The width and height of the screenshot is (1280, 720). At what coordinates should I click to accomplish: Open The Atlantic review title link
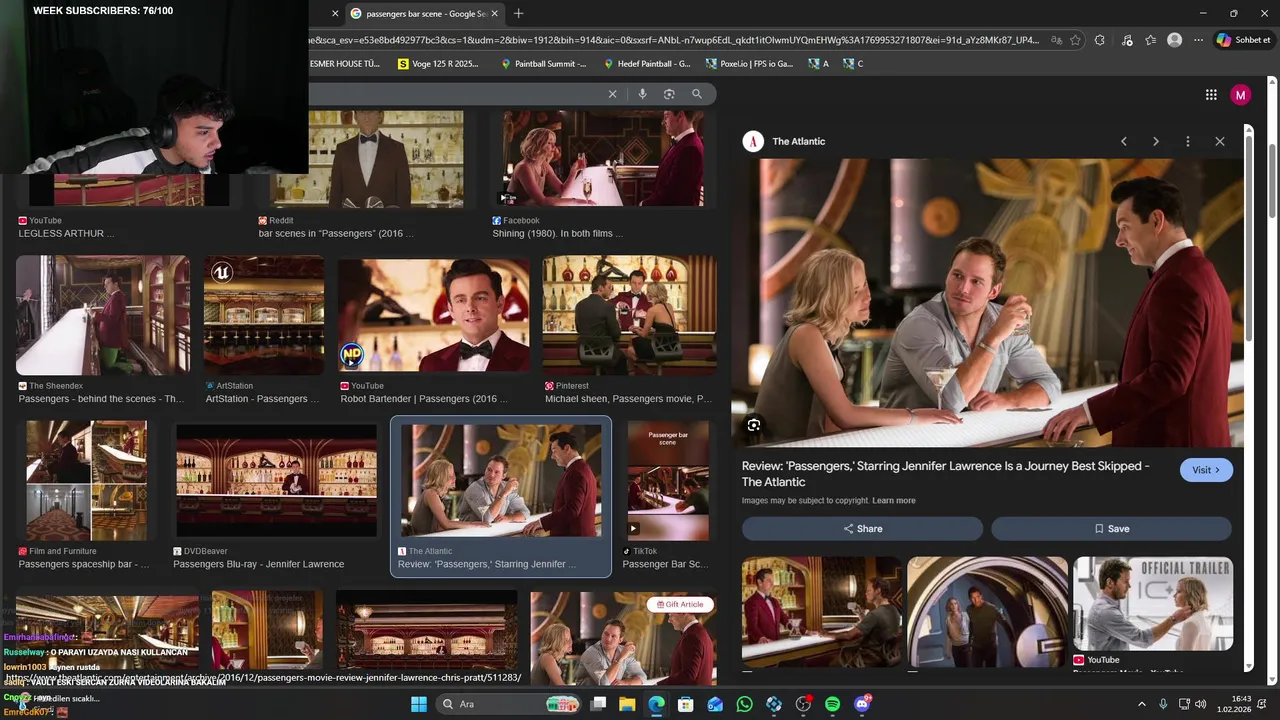[x=945, y=474]
